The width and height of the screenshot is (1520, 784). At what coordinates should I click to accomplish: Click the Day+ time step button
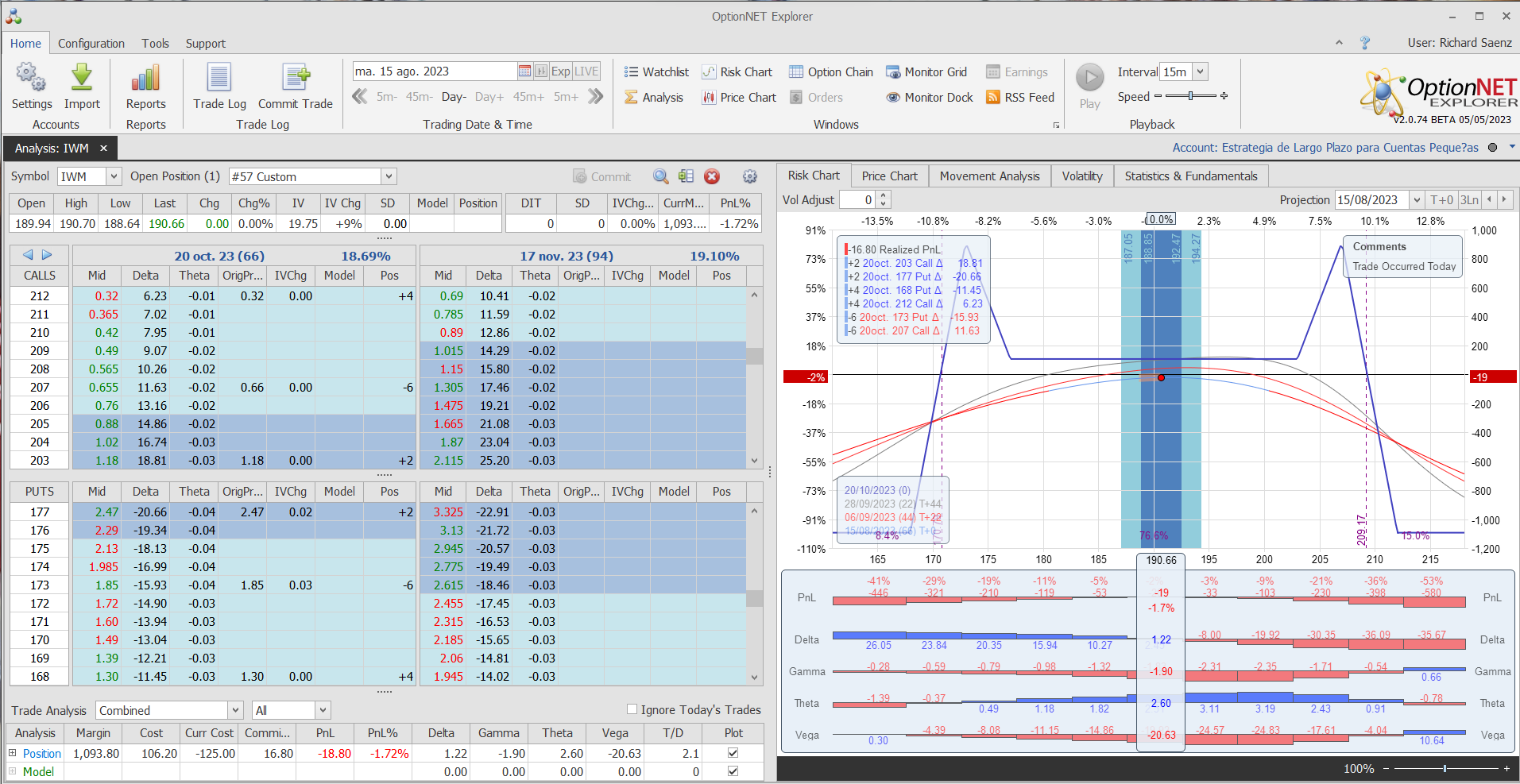489,97
